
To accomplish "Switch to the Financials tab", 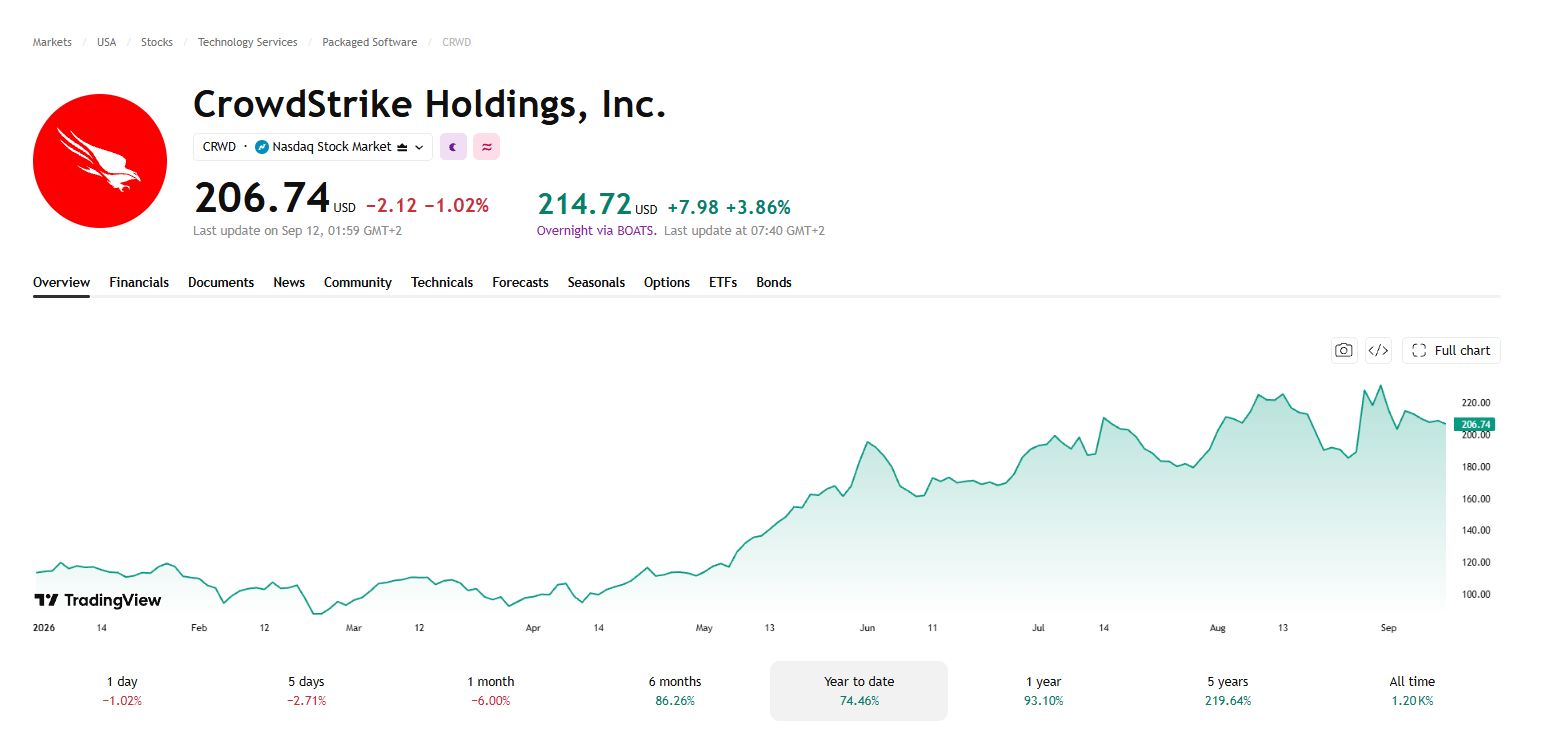I will (x=139, y=282).
